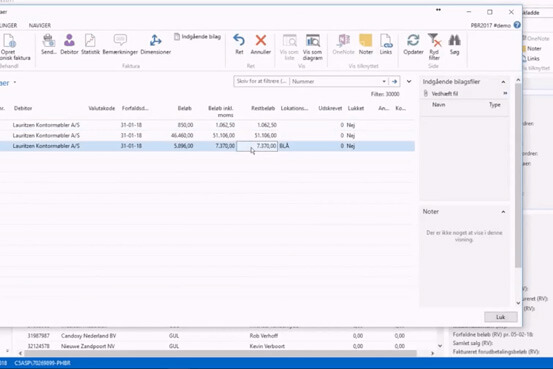
Task: Select the row with Beløb 46.460,00
Action: click(x=207, y=135)
